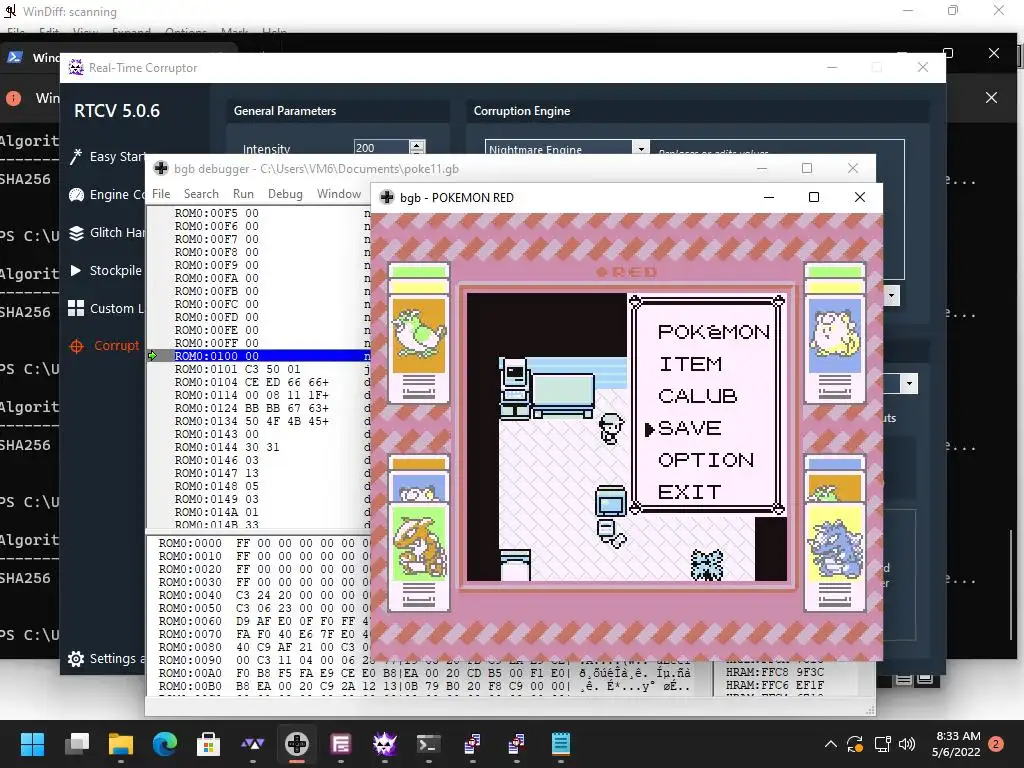Maximize the bgb POKEMON RED window
The width and height of the screenshot is (1024, 768).
[x=814, y=197]
